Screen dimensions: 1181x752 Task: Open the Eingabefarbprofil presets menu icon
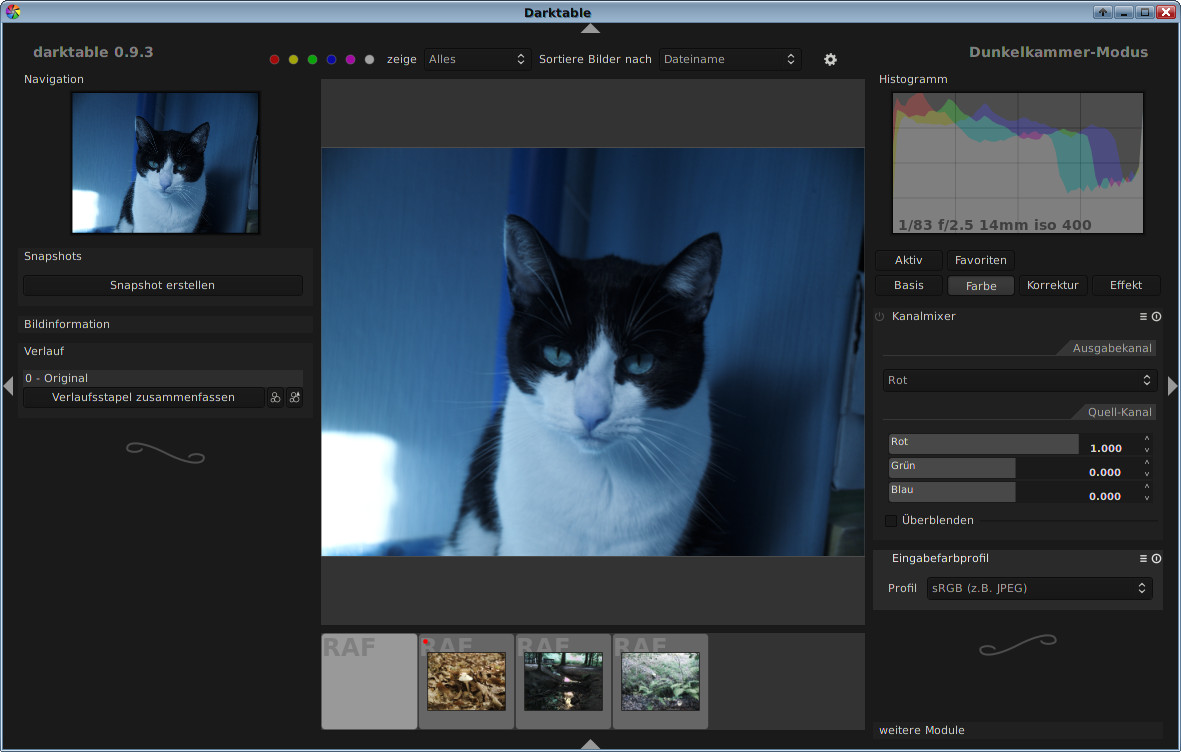pyautogui.click(x=1143, y=559)
